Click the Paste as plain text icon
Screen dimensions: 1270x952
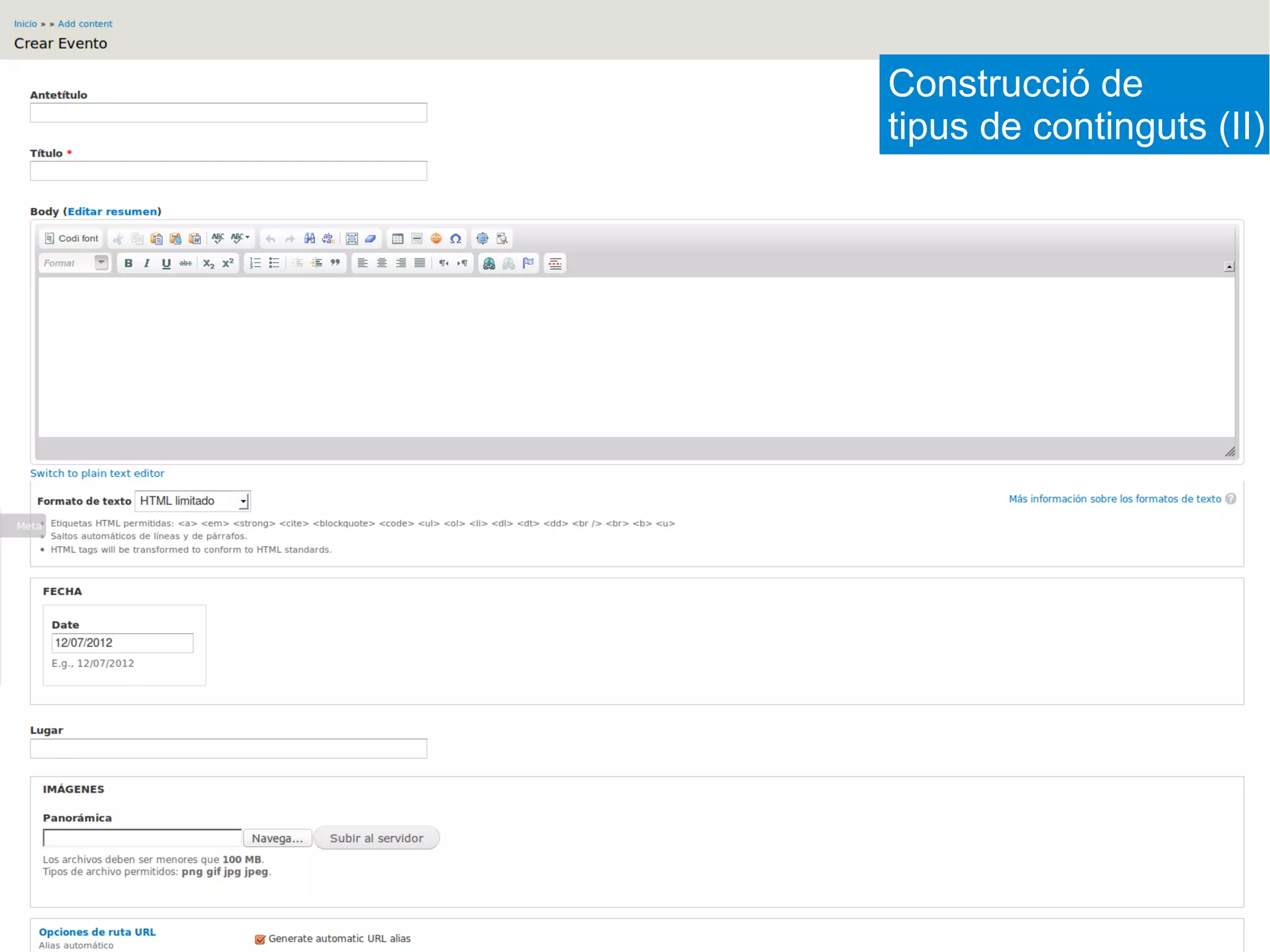point(175,238)
